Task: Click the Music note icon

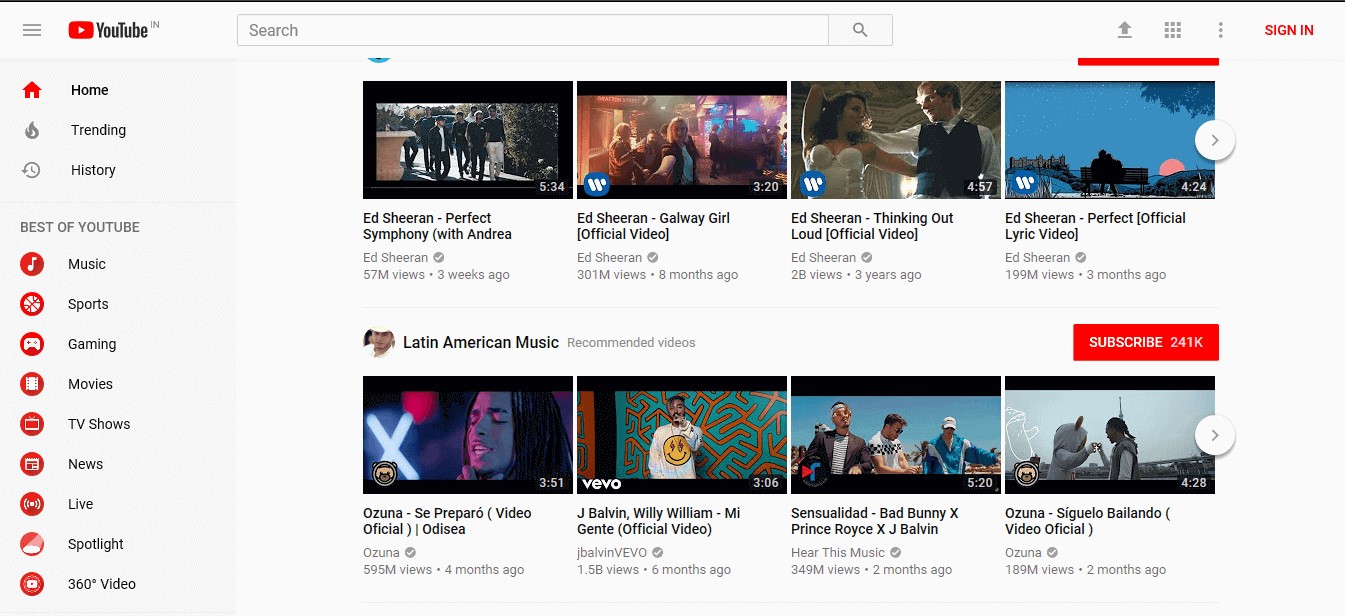Action: coord(32,264)
